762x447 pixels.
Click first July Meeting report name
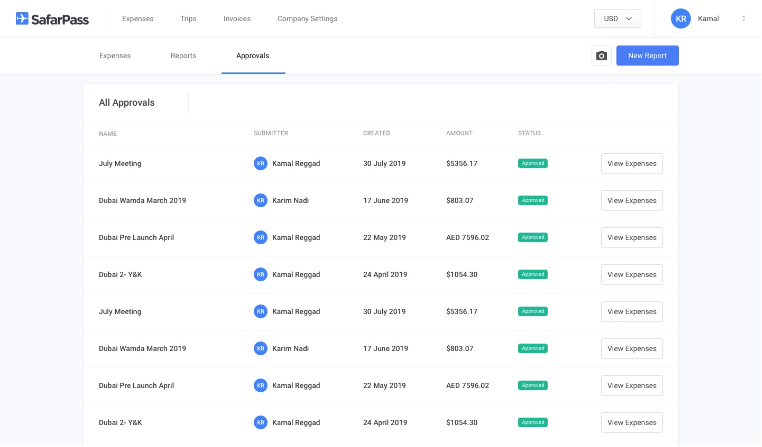120,163
